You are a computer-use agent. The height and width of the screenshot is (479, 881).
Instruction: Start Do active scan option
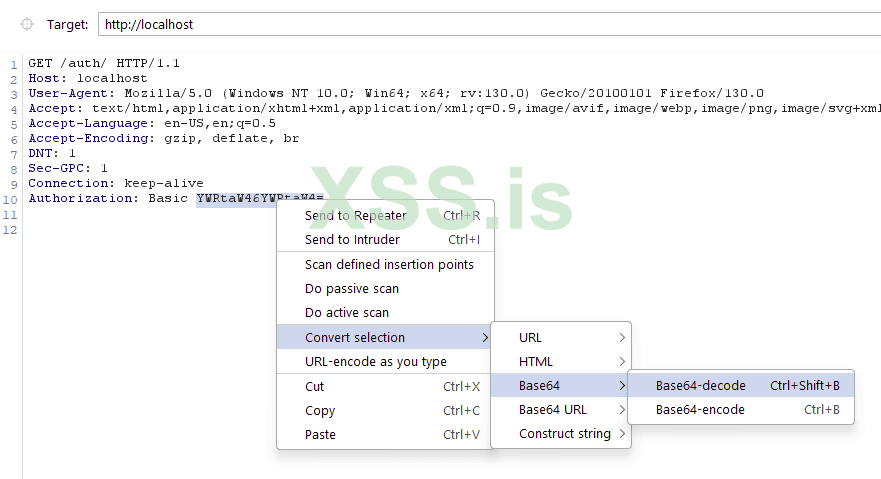pos(347,312)
